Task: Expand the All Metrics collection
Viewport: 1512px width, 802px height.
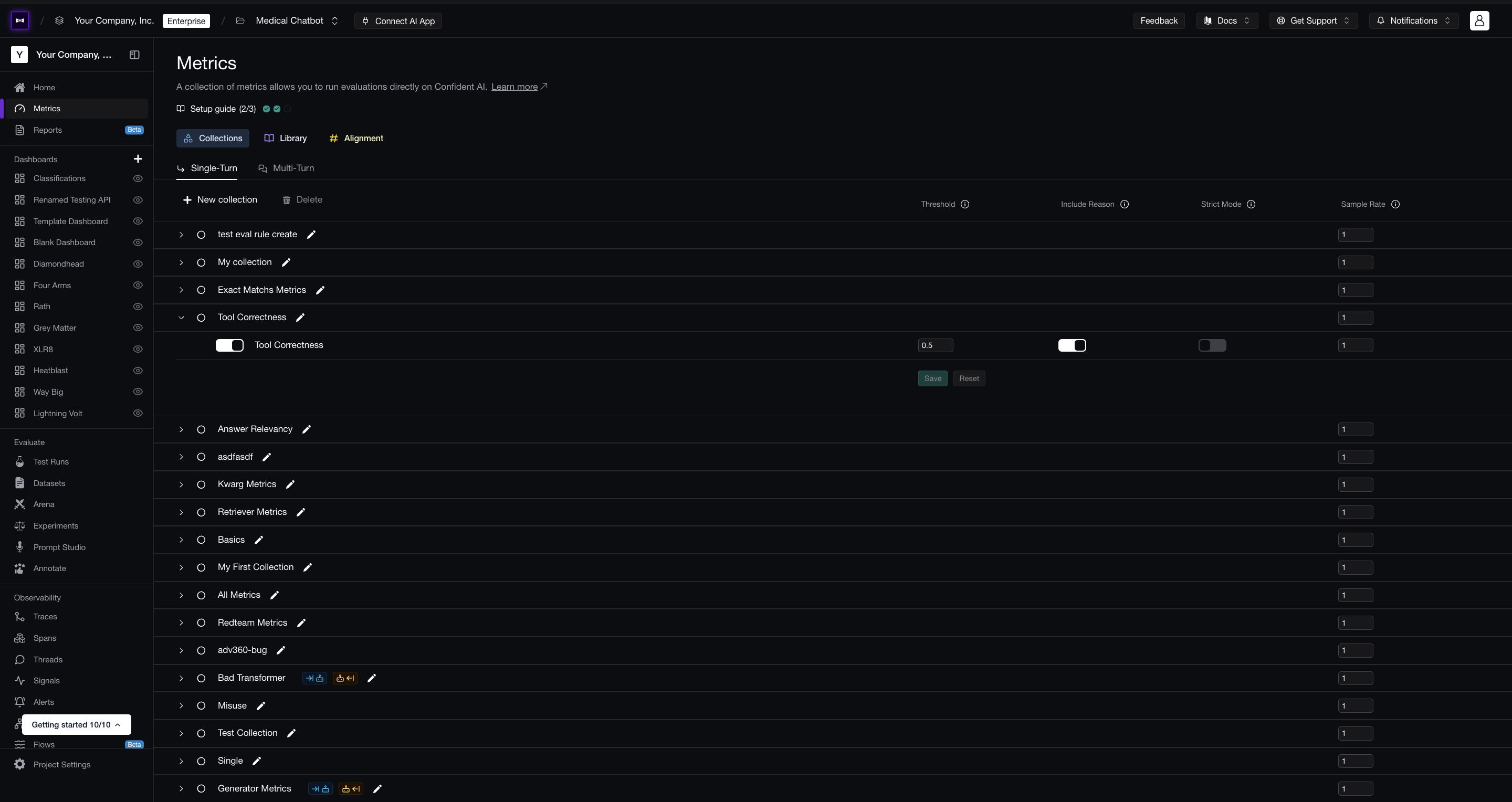Action: click(181, 596)
